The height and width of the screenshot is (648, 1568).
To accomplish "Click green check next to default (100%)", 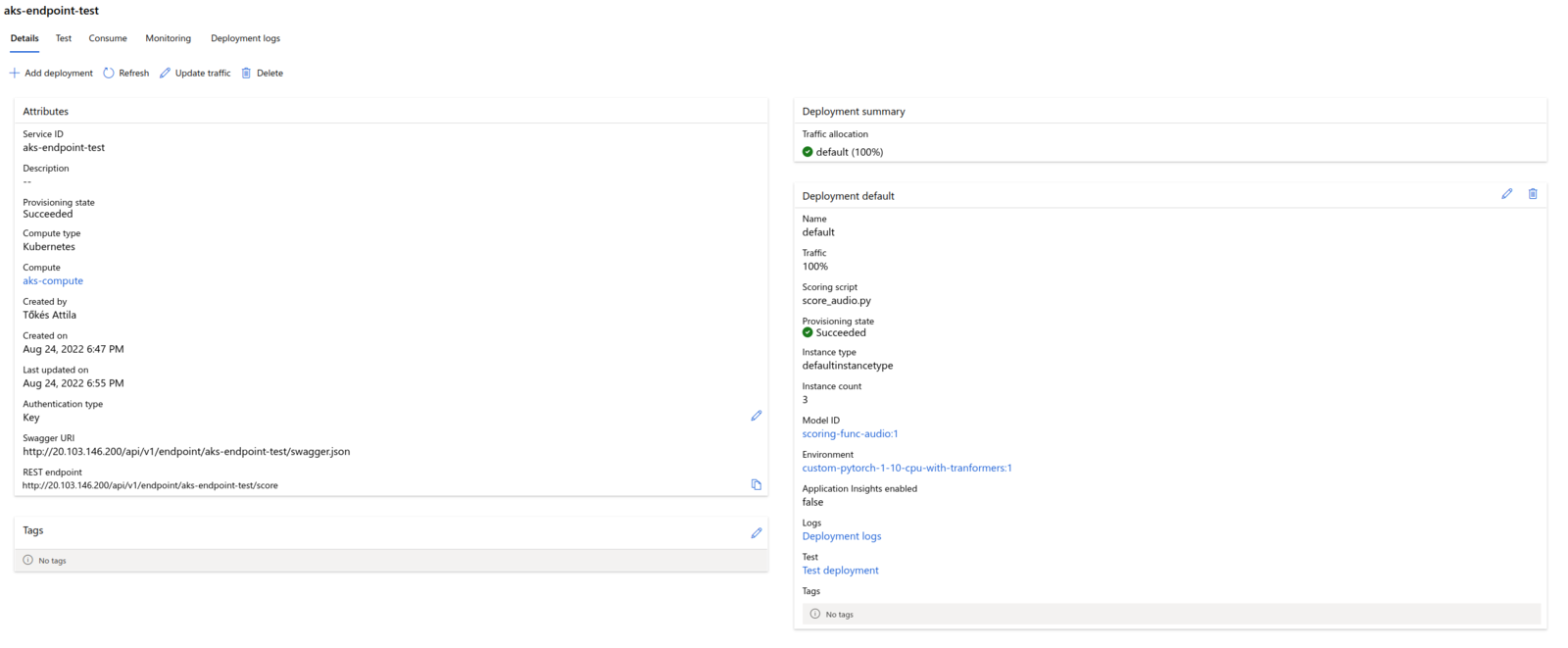I will [x=808, y=152].
